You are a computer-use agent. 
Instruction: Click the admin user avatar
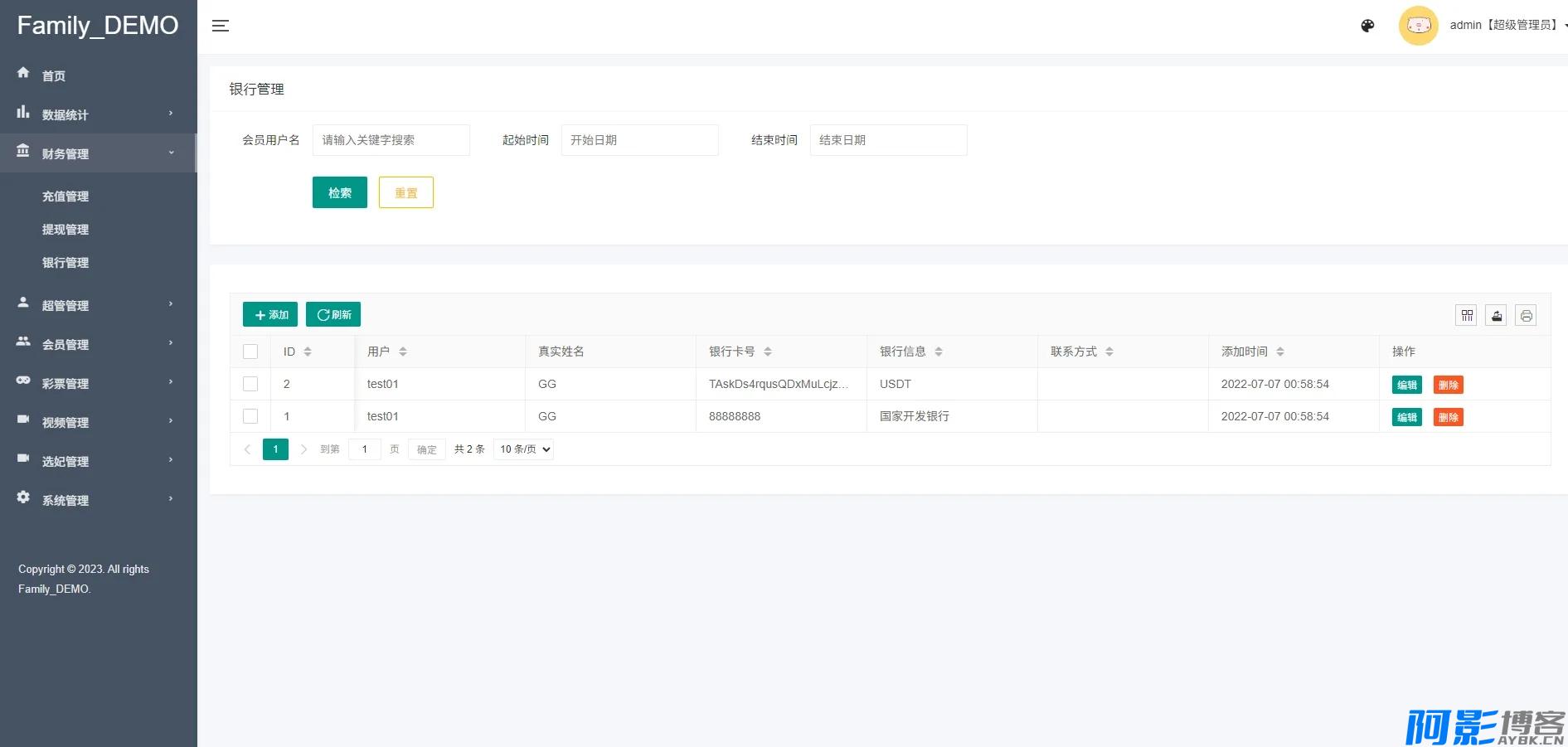1418,26
